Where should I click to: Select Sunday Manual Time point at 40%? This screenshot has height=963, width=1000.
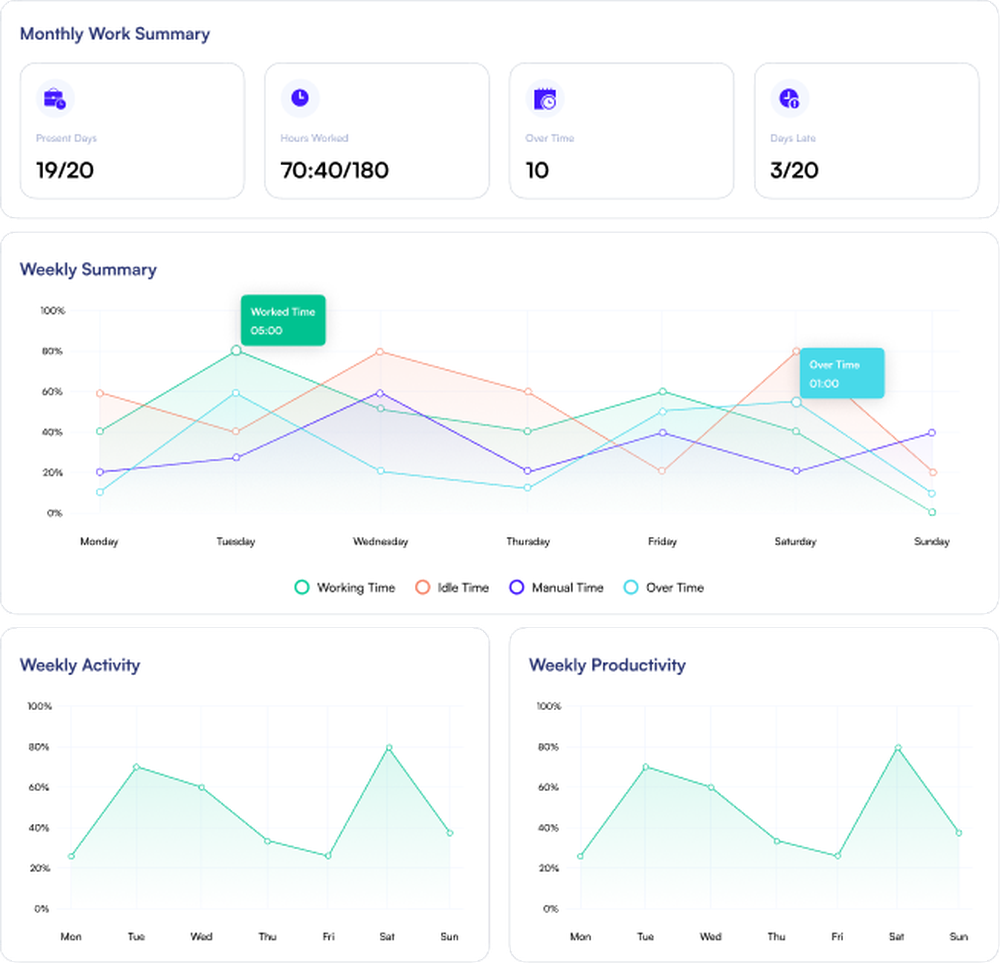coord(932,432)
